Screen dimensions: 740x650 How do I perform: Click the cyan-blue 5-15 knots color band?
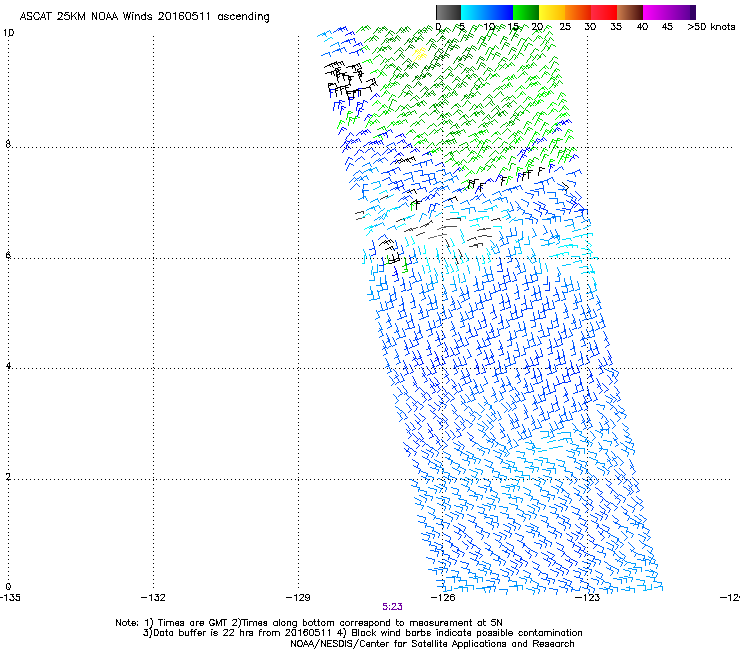point(487,12)
